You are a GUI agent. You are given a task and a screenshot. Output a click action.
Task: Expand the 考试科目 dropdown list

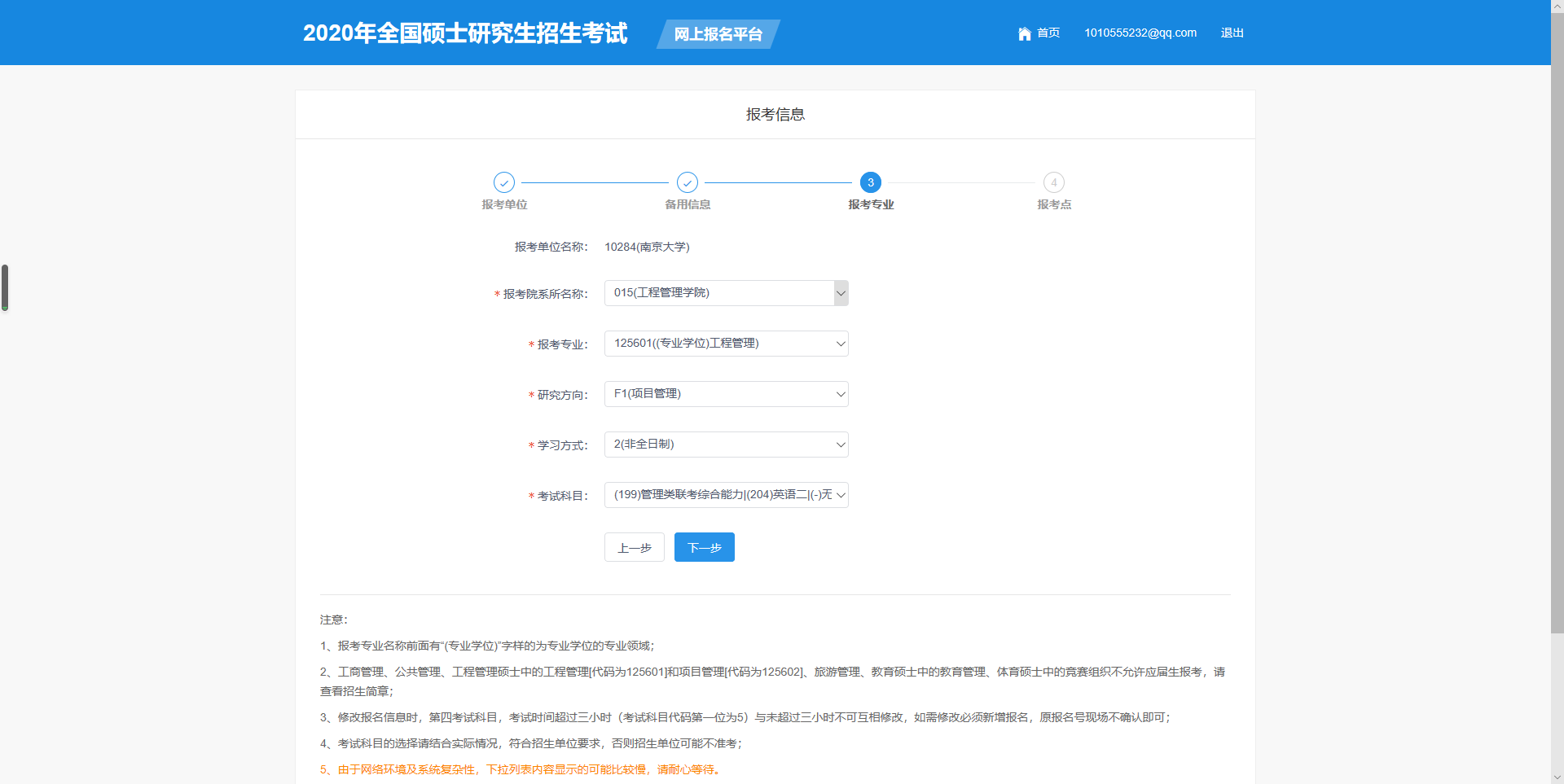pyautogui.click(x=726, y=495)
